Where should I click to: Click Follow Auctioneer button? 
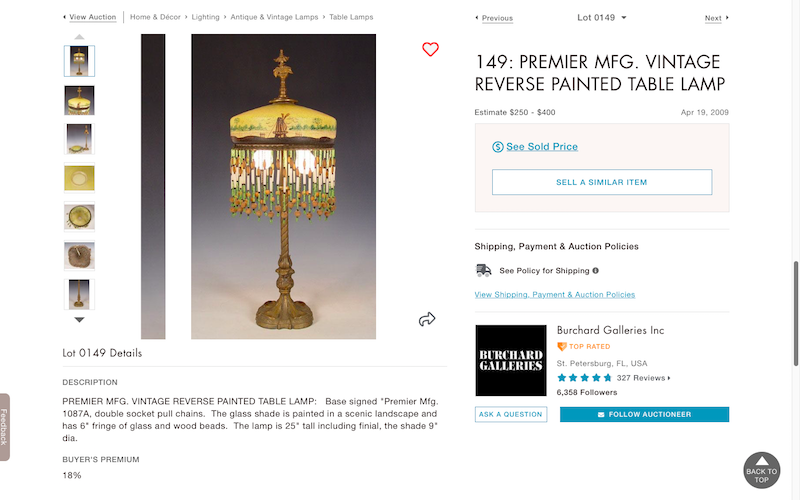(644, 414)
